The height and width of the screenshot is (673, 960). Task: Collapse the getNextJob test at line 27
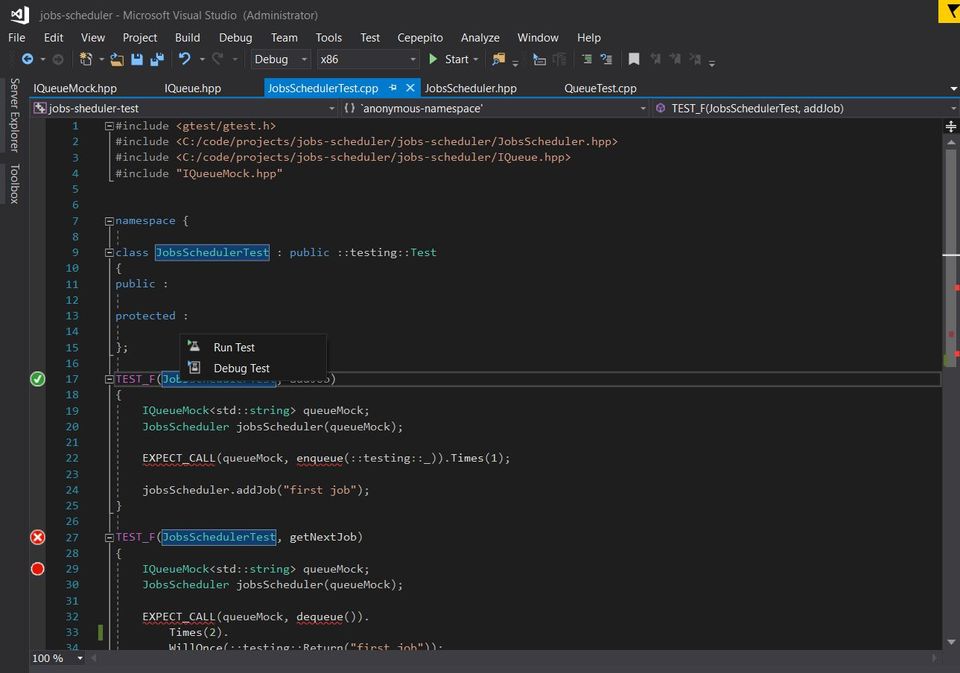109,538
